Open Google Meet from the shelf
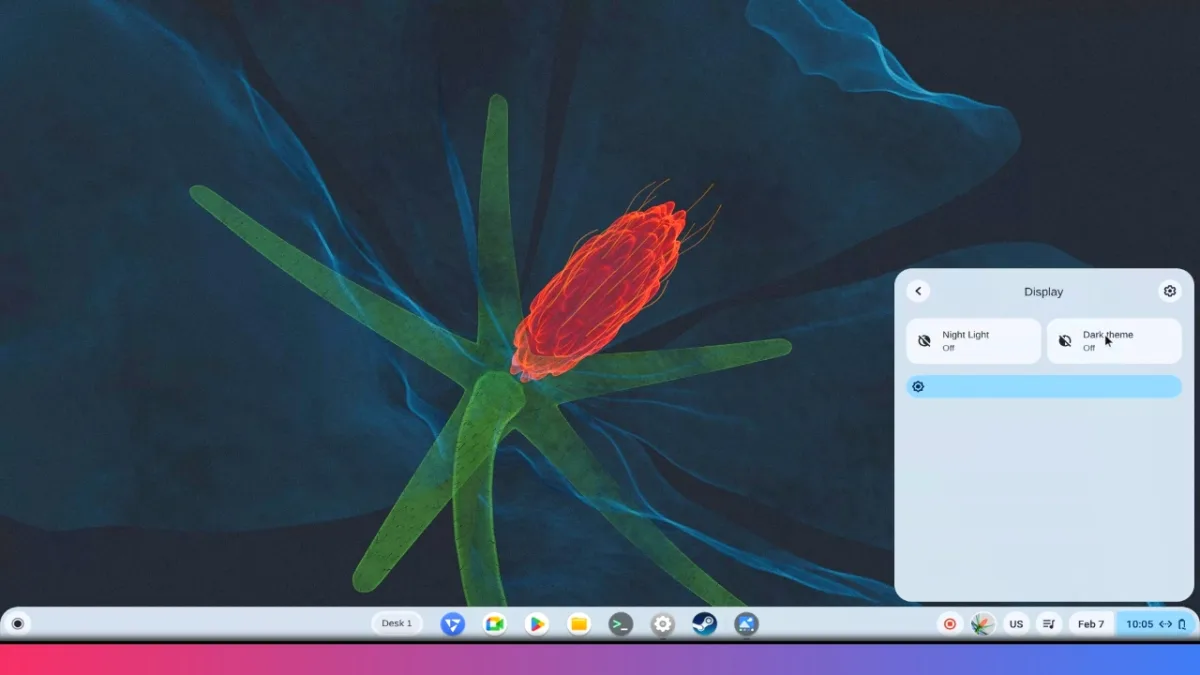 click(x=495, y=624)
